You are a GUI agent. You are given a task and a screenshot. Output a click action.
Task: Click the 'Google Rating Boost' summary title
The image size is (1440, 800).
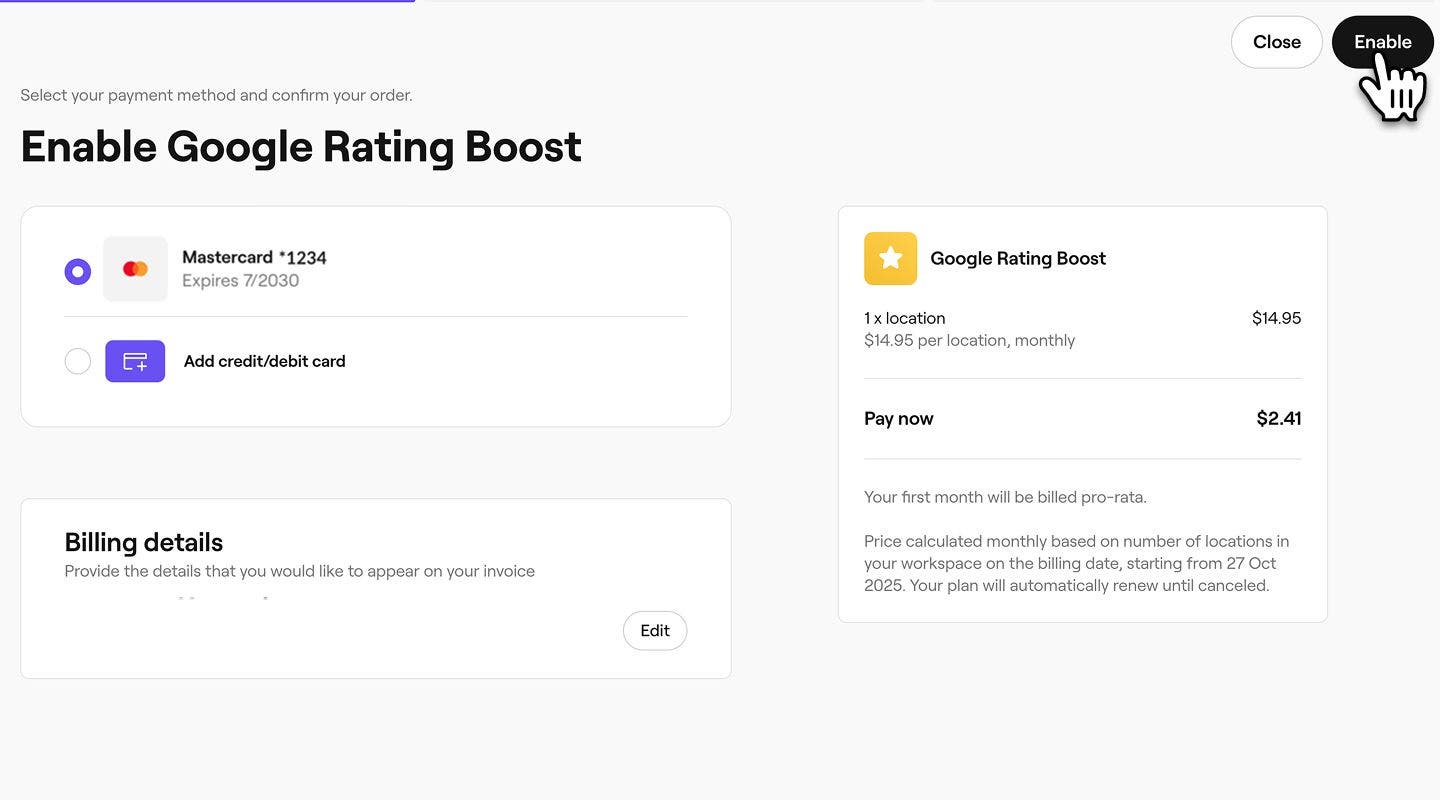(x=1017, y=259)
